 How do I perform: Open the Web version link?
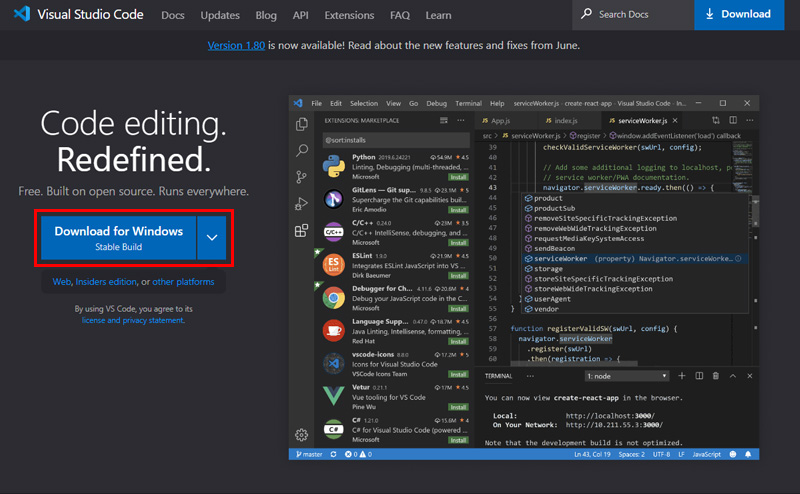tap(62, 282)
